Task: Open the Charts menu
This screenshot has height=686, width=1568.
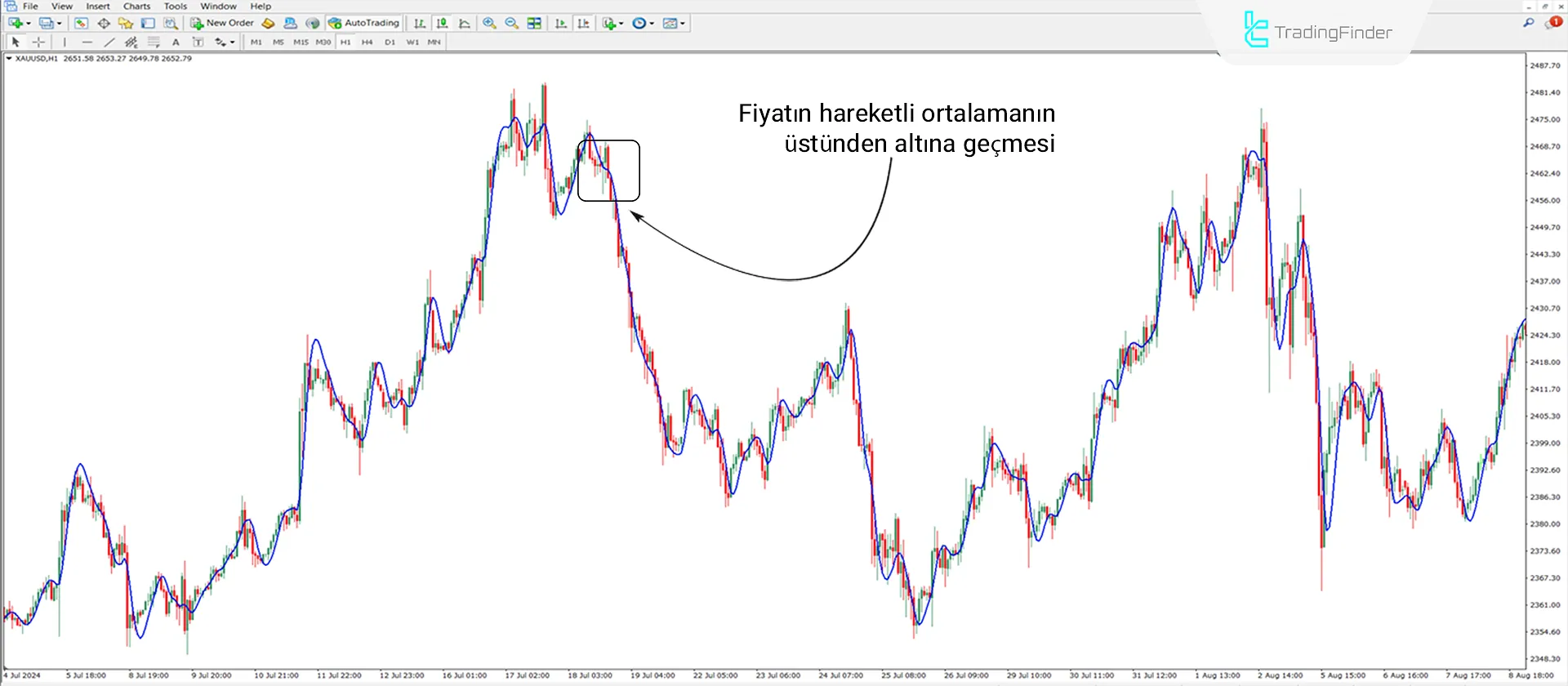Action: tap(136, 6)
